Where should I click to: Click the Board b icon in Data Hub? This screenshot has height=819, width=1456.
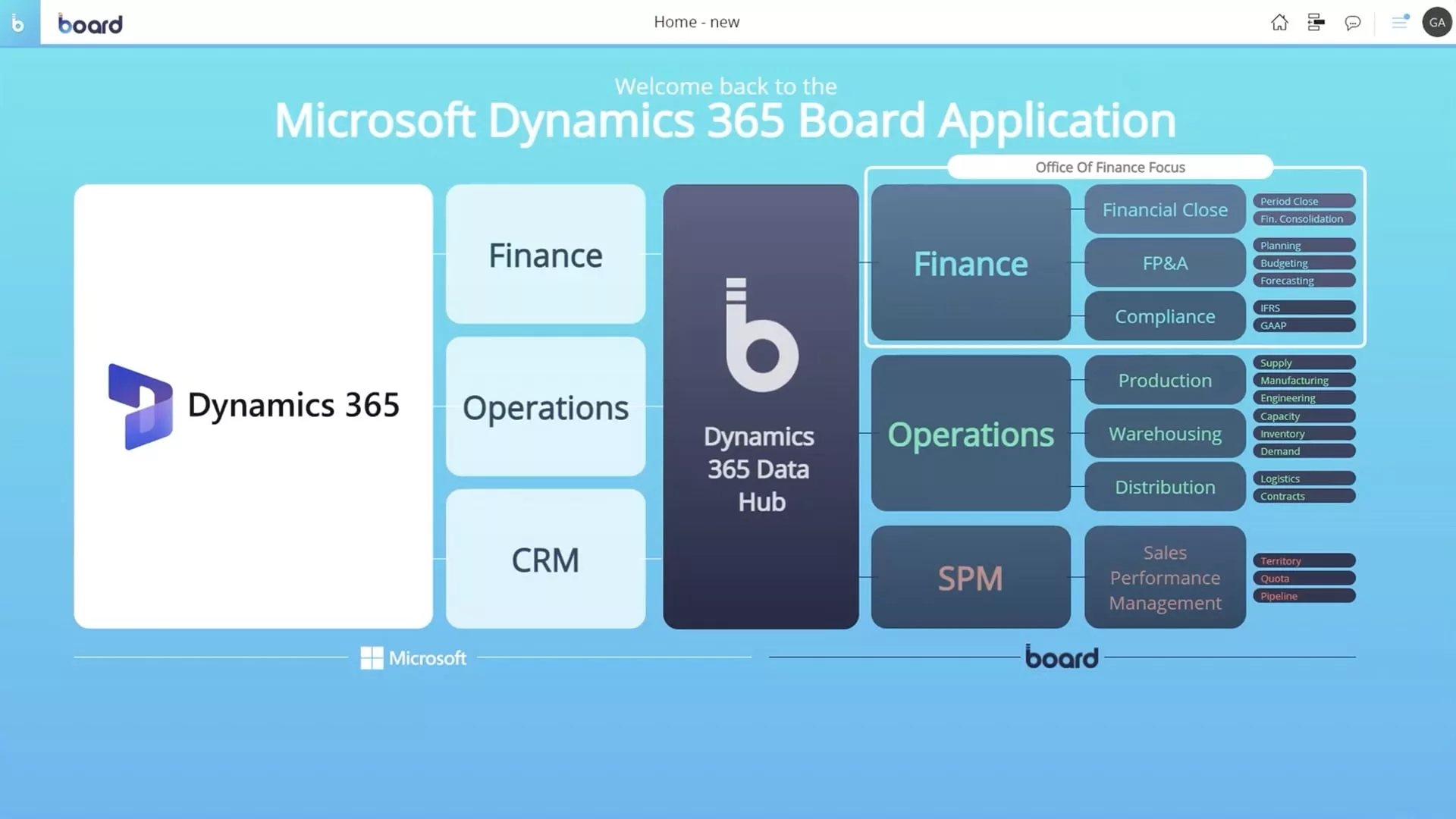(761, 334)
